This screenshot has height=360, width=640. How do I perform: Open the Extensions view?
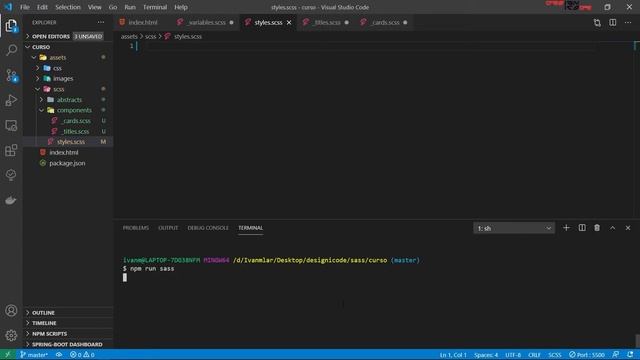[11, 150]
